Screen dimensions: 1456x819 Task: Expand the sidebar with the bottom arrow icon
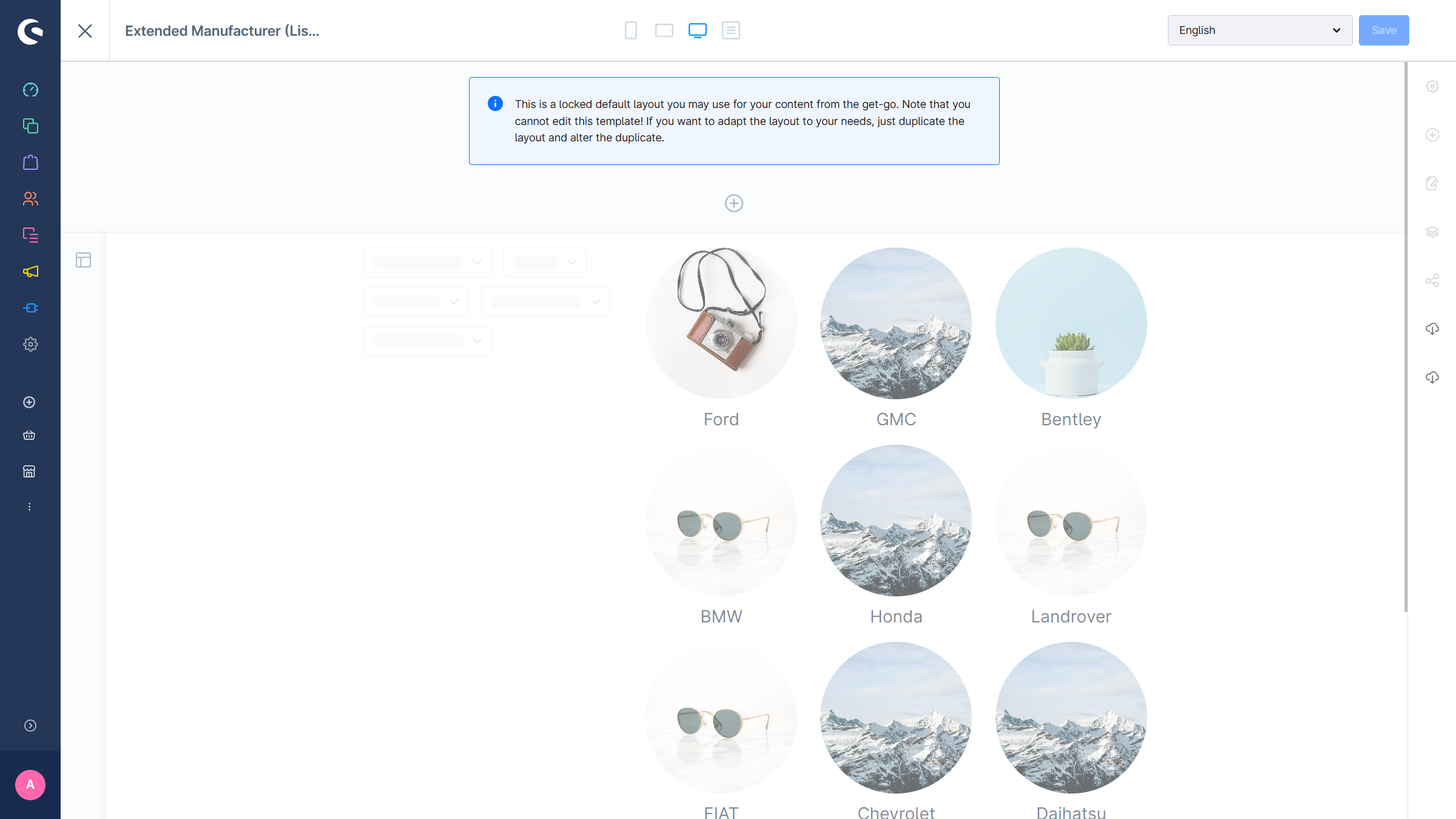click(x=30, y=726)
